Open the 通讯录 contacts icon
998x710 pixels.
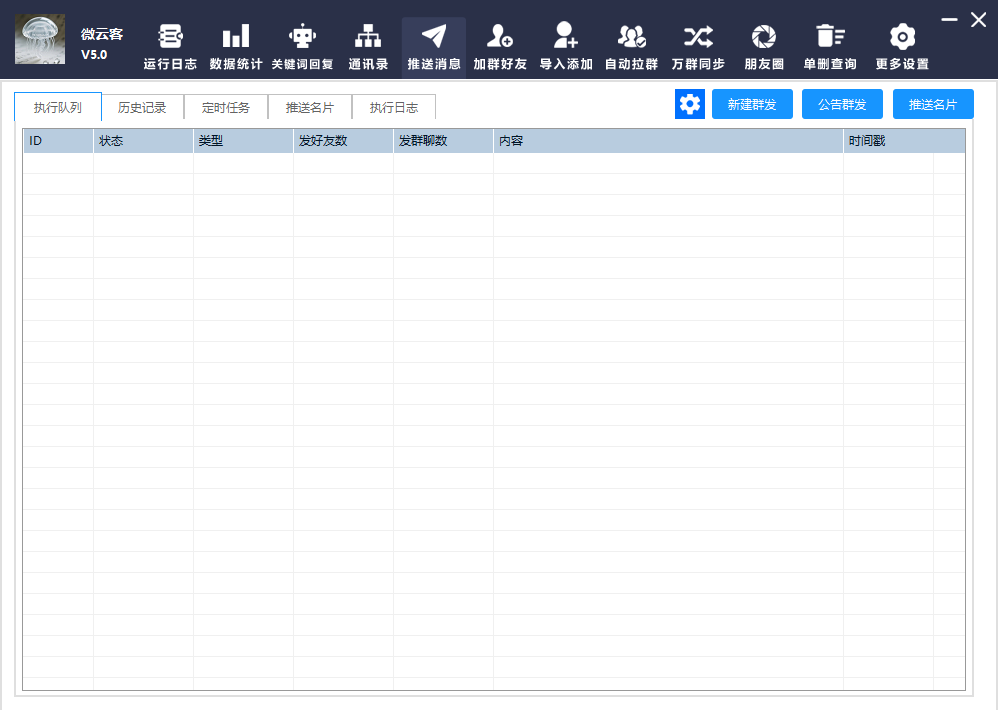(368, 37)
